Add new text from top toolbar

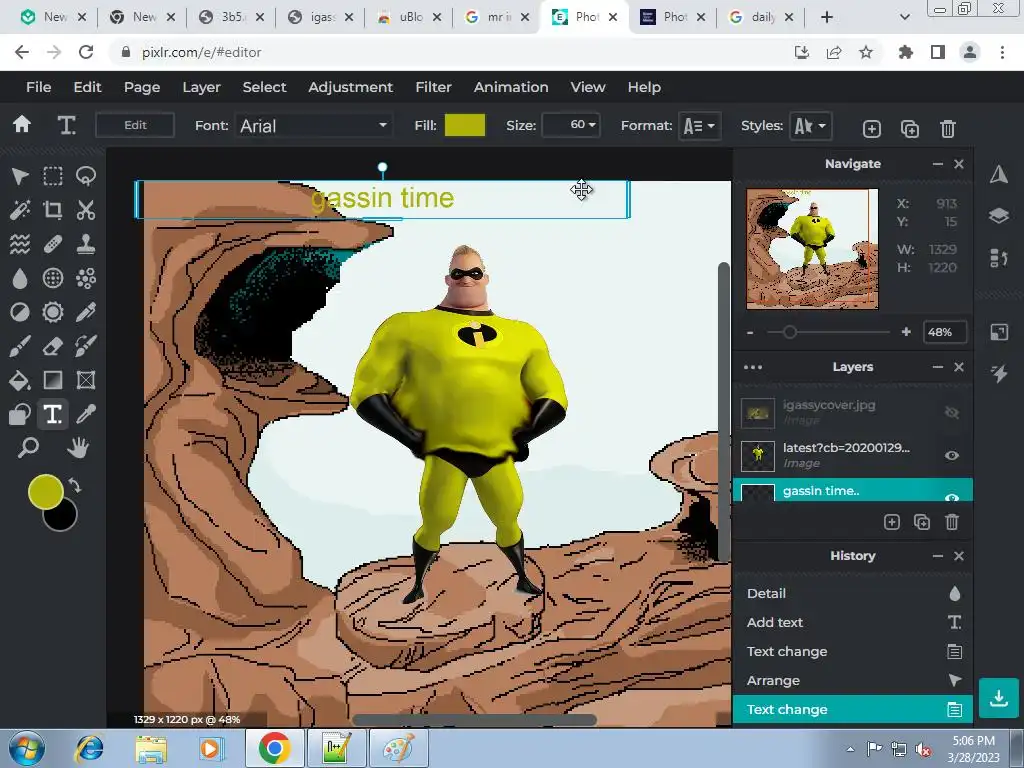point(872,129)
